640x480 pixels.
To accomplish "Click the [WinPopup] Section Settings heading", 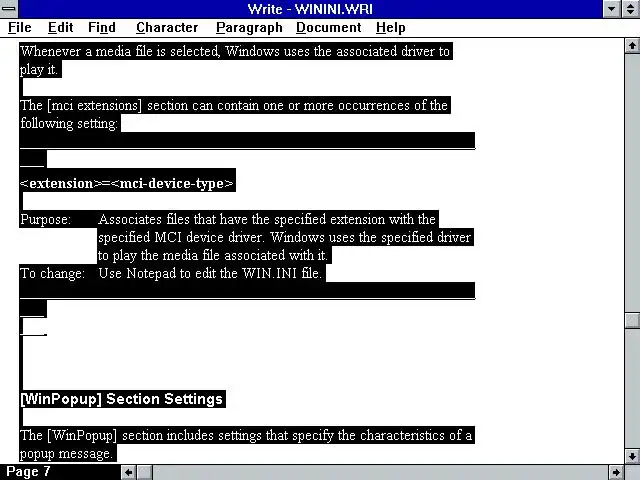I will click(x=122, y=399).
